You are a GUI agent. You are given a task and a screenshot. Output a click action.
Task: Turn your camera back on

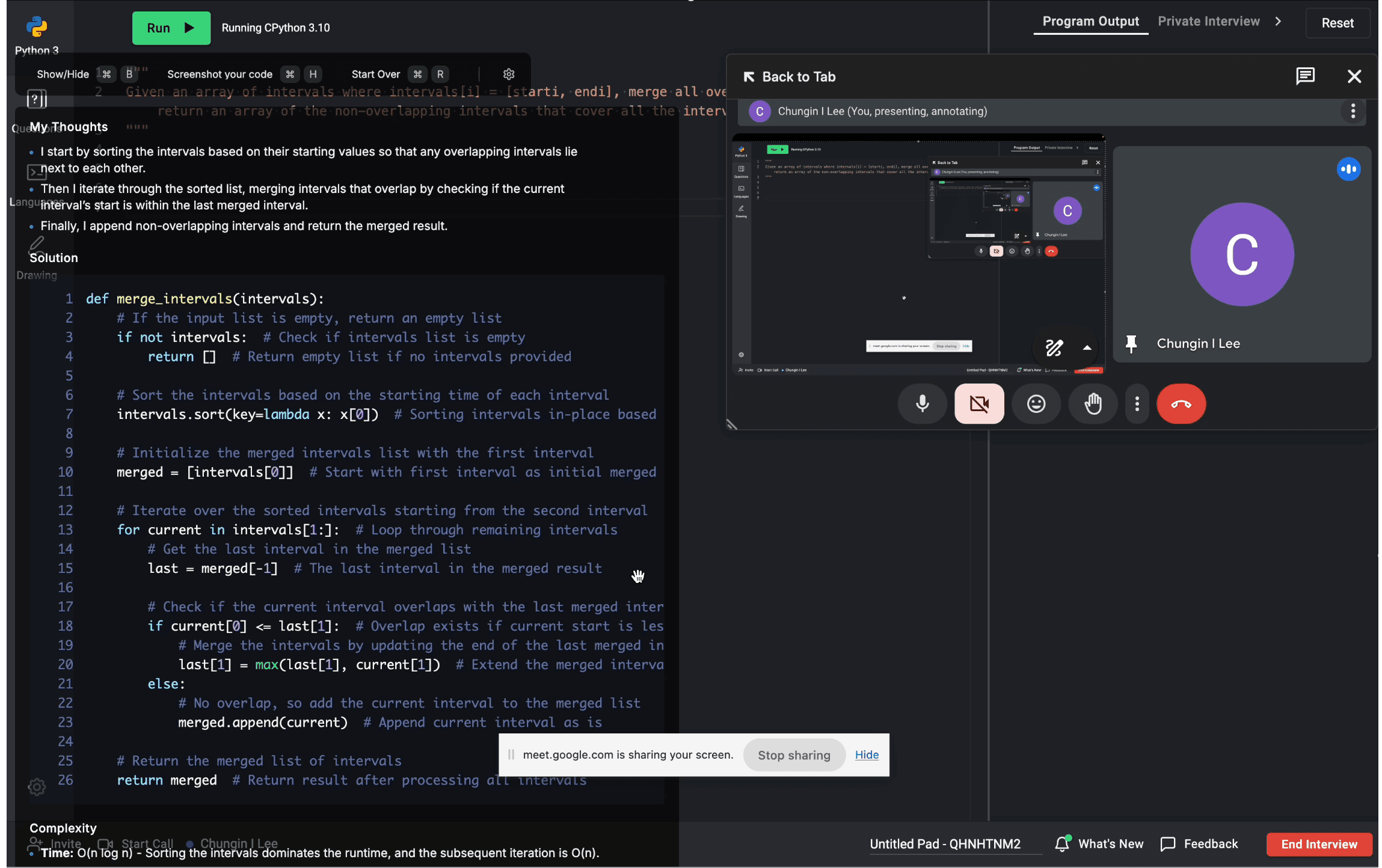[x=978, y=403]
